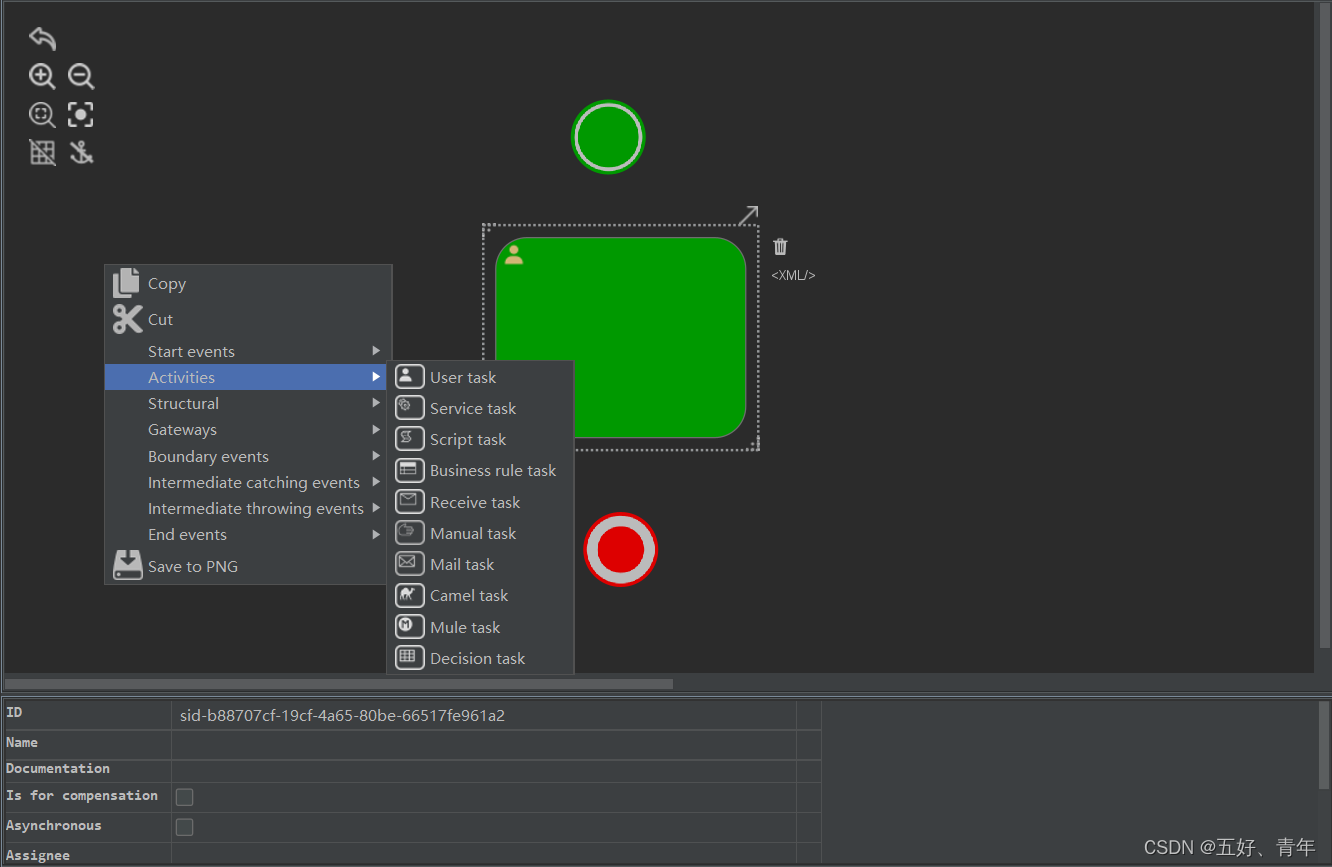Click the scissors Cut icon
The image size is (1332, 867).
point(127,319)
